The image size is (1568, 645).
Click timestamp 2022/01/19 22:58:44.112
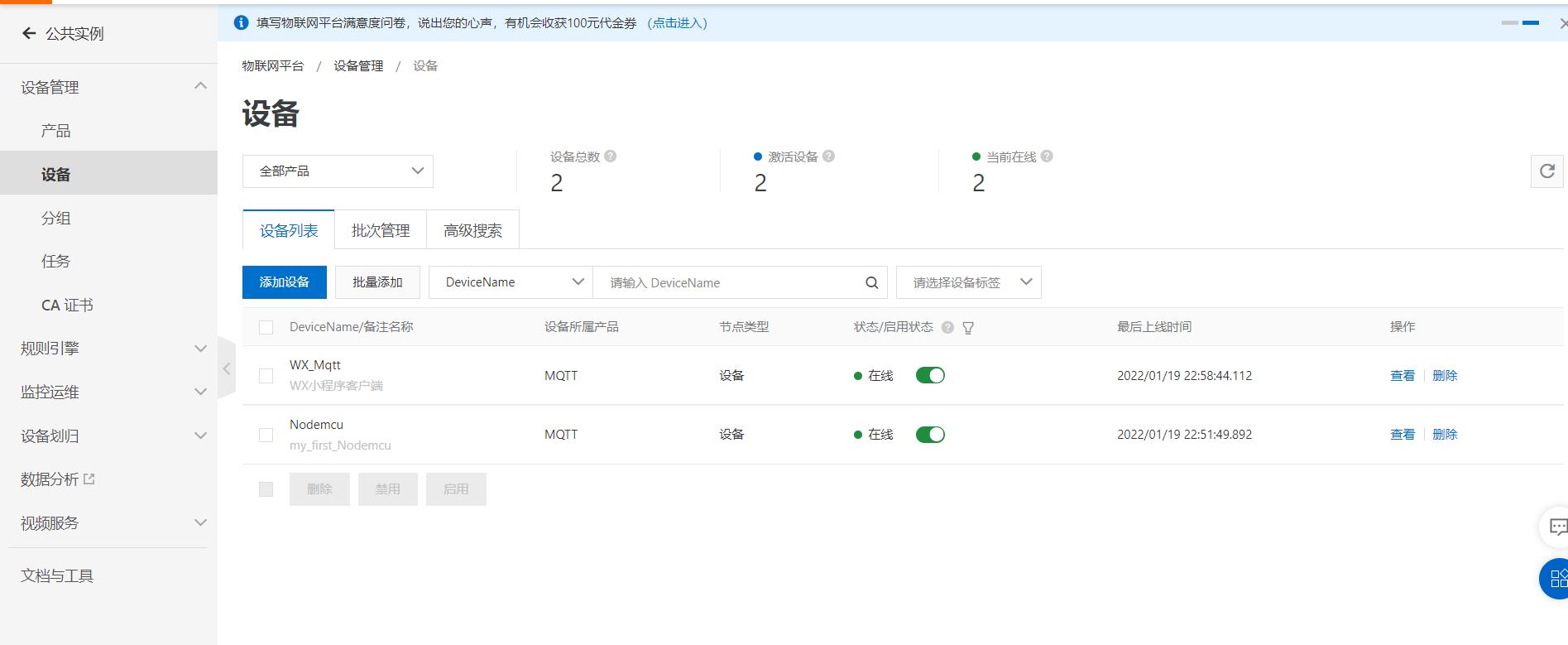[1184, 376]
